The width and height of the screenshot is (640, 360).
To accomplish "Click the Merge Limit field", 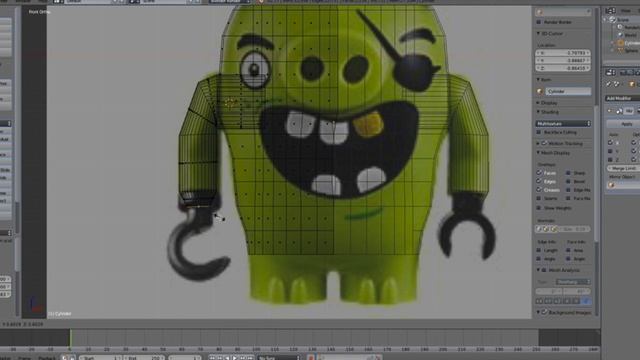I will 624,169.
